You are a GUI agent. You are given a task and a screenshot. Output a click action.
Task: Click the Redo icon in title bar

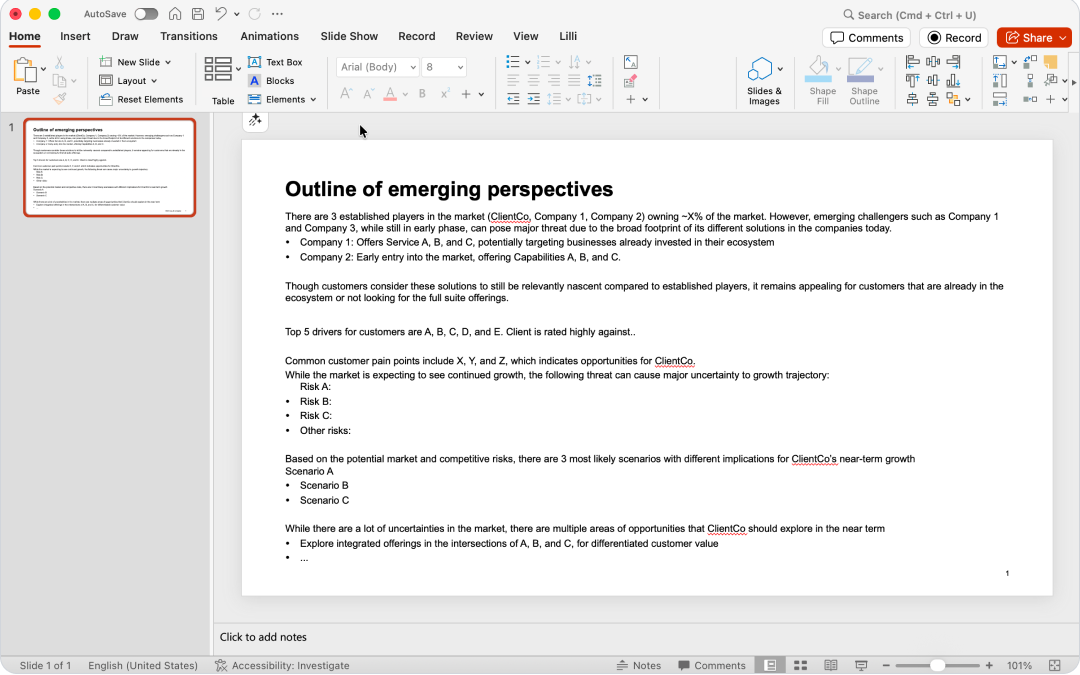[x=254, y=14]
